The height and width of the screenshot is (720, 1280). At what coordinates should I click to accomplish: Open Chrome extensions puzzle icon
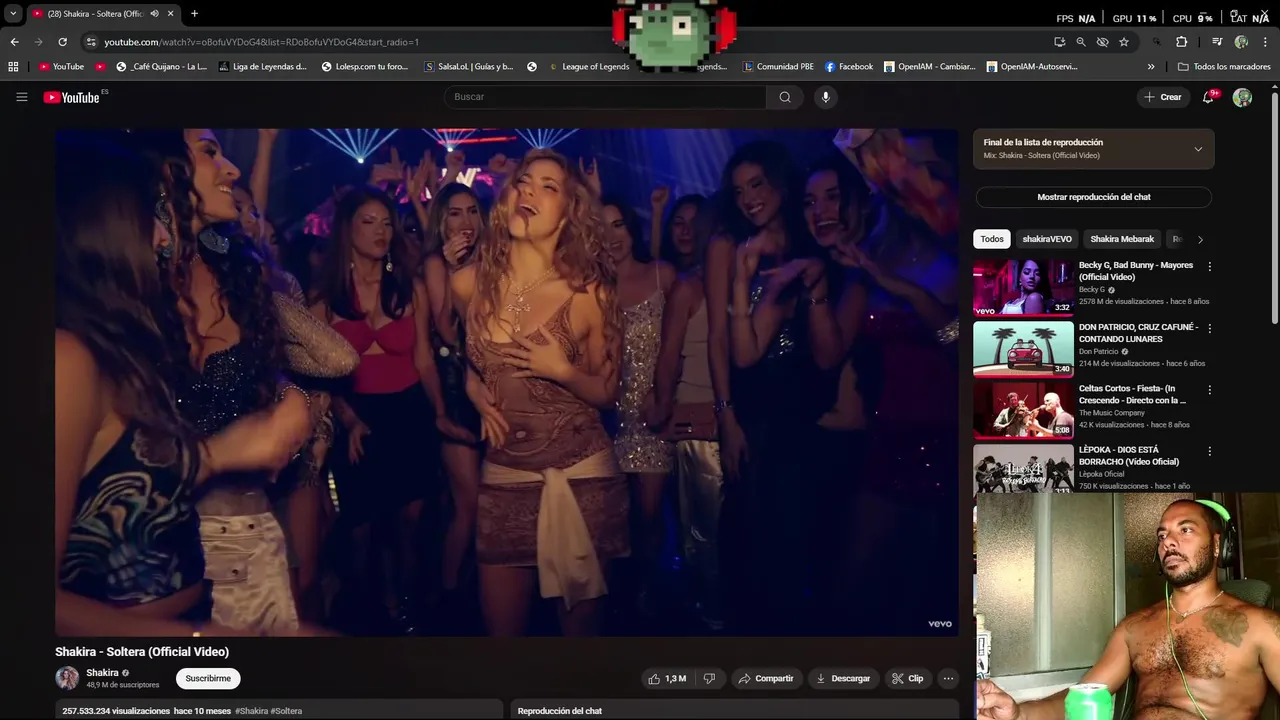click(1181, 42)
